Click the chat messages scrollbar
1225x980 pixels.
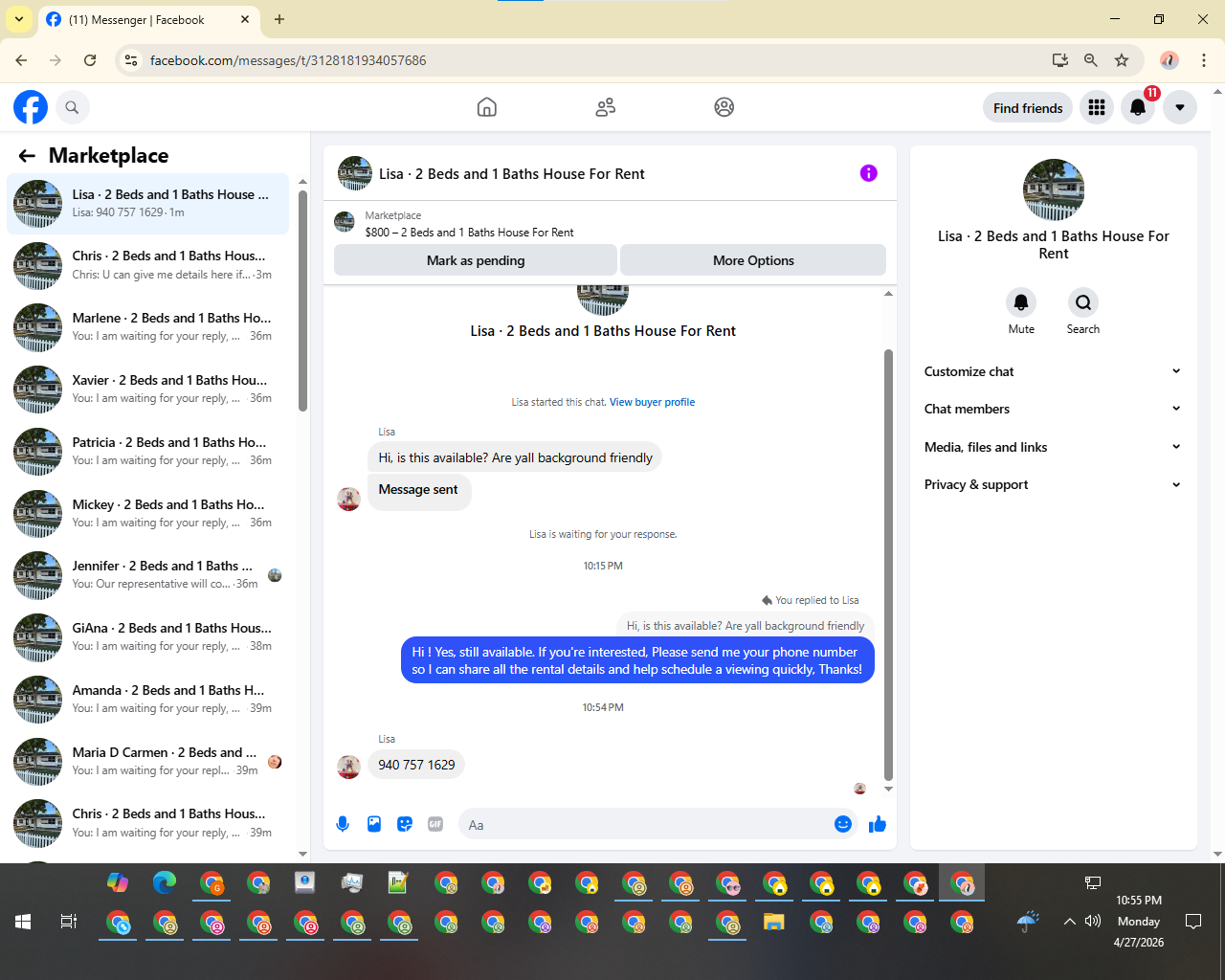click(888, 565)
